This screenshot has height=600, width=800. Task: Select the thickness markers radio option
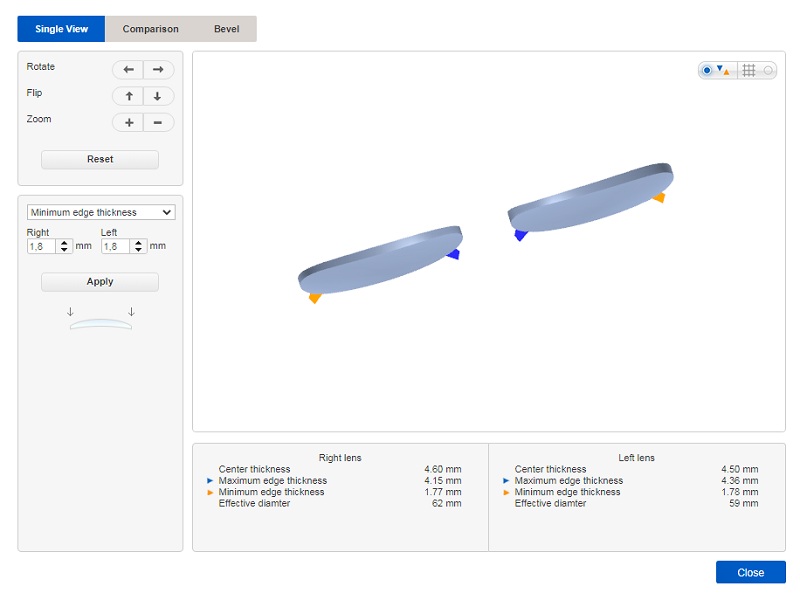[x=707, y=70]
